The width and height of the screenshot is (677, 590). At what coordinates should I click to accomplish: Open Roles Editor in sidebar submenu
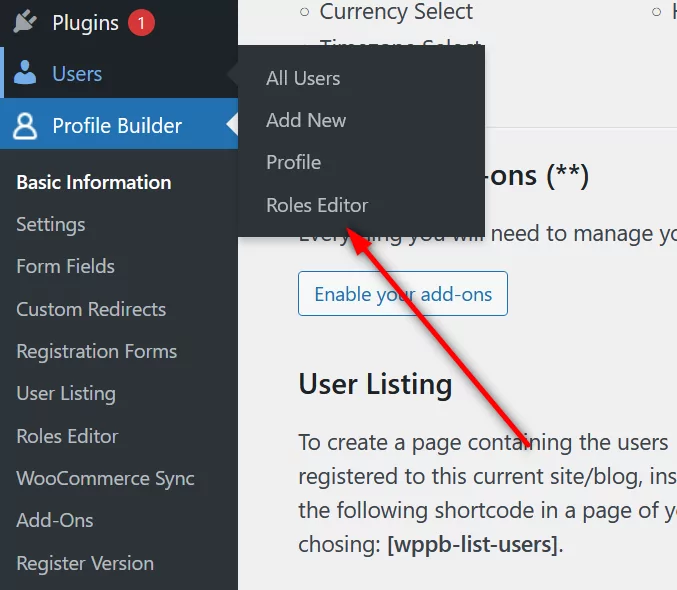coord(67,436)
